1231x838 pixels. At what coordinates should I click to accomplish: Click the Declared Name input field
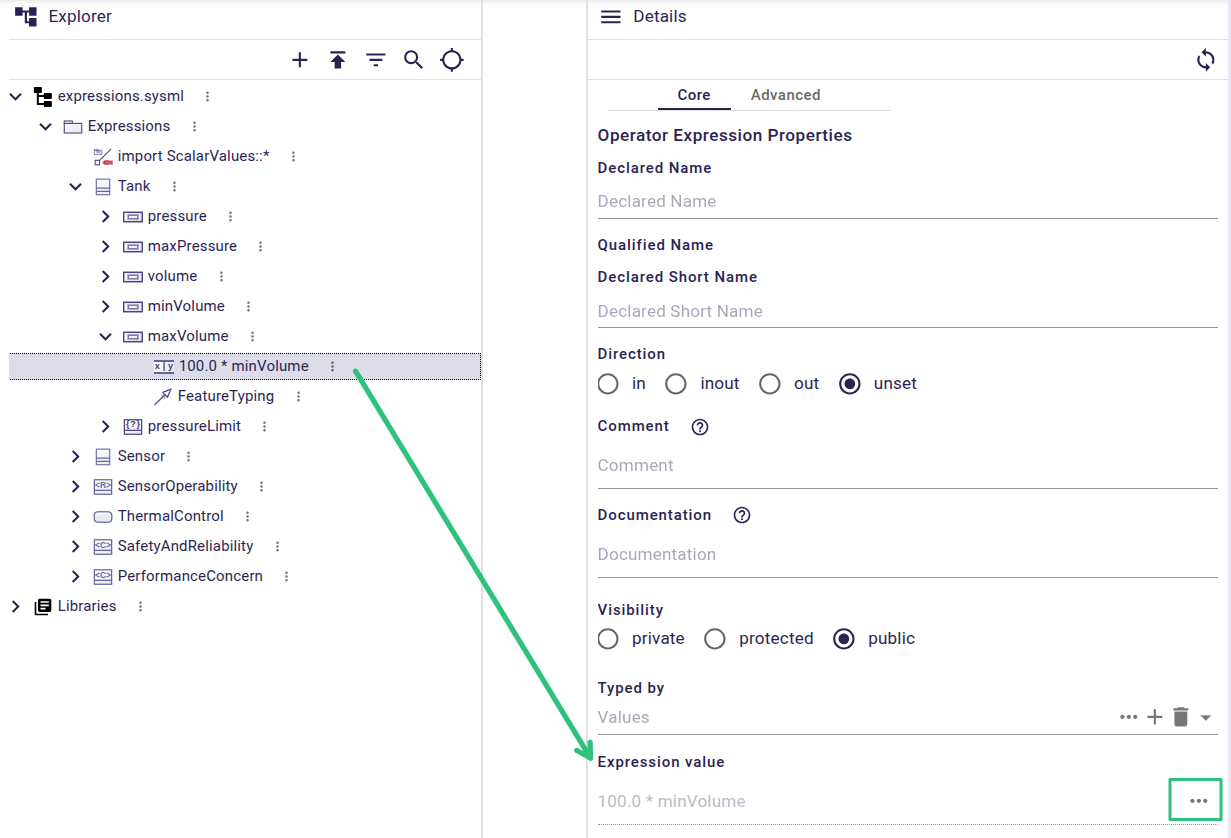coord(907,201)
